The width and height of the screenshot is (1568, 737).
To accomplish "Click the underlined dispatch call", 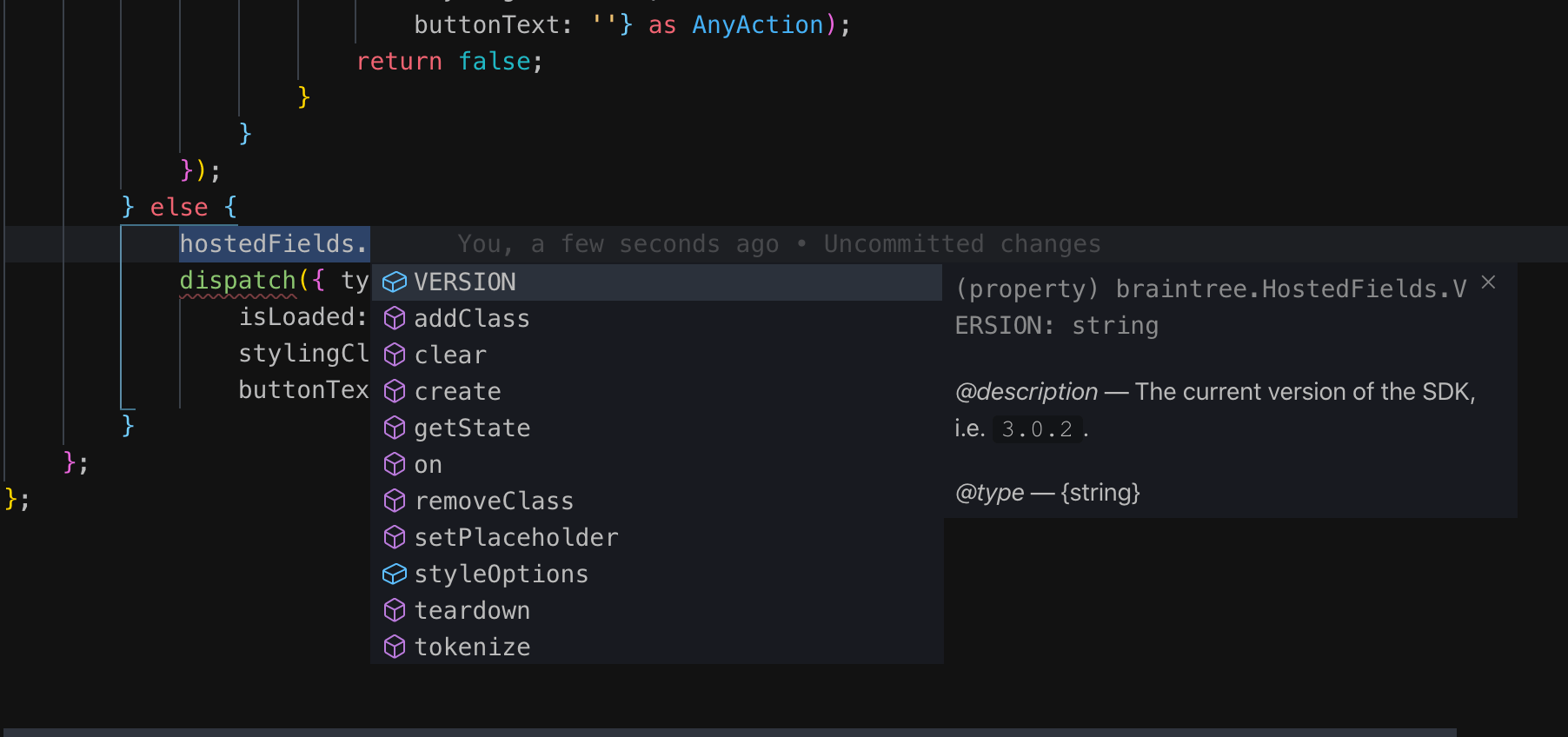I will pos(236,280).
